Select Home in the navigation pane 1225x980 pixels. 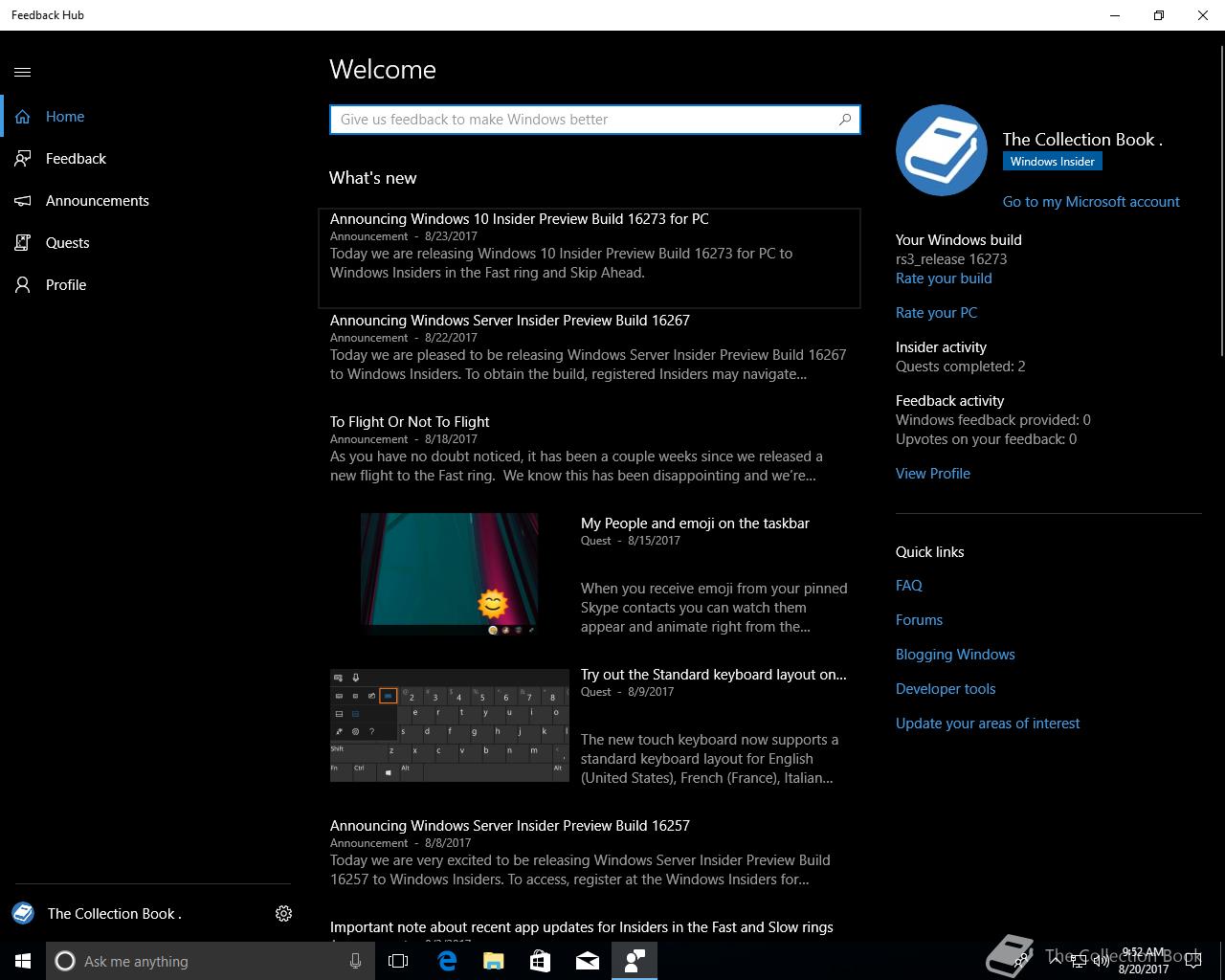(153, 117)
